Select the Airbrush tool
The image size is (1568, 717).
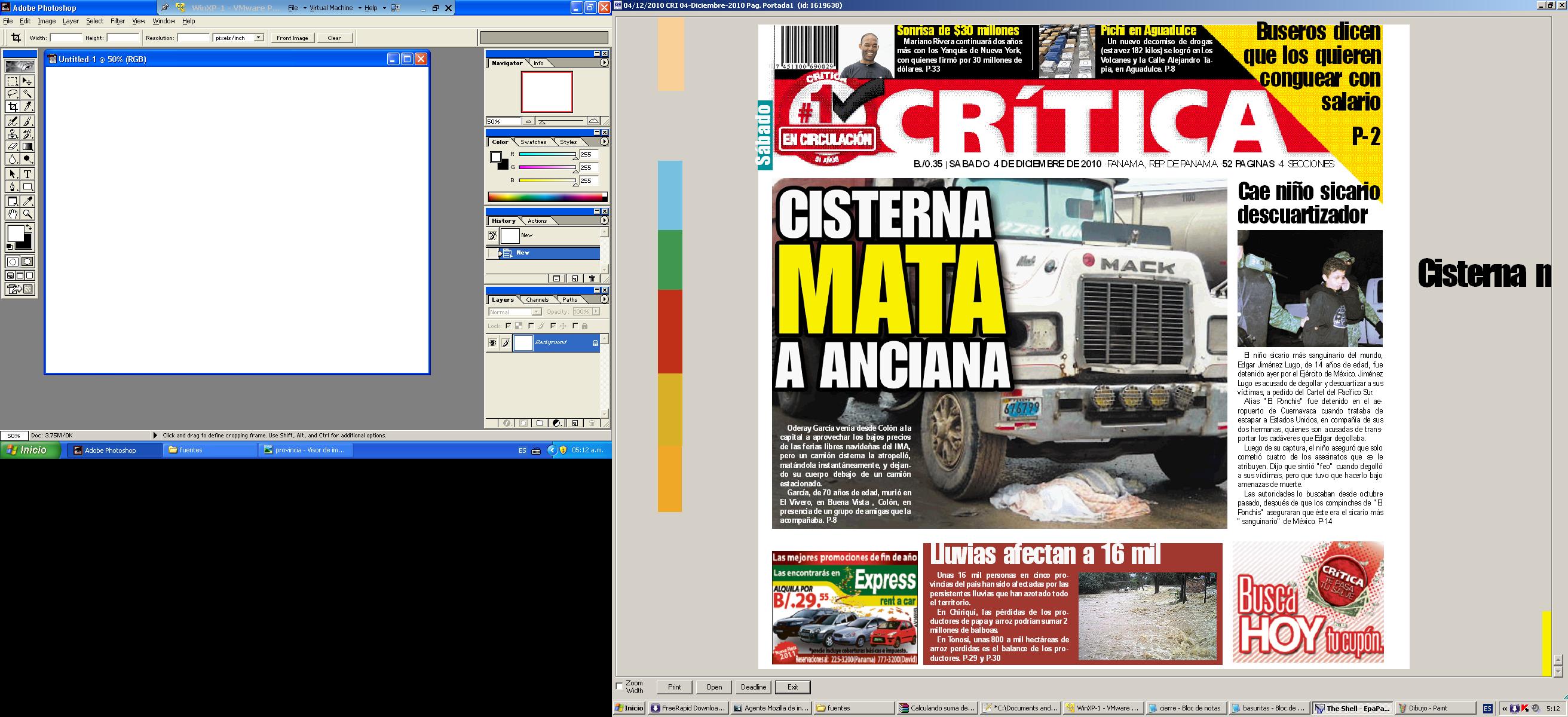point(12,121)
